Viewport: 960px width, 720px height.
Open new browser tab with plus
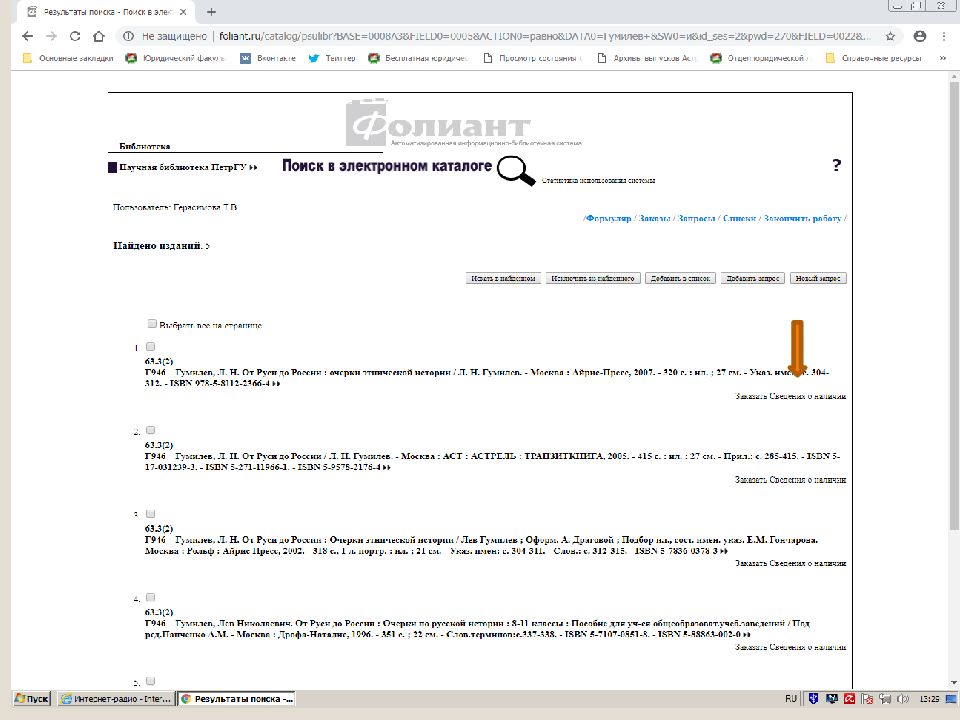pos(211,12)
